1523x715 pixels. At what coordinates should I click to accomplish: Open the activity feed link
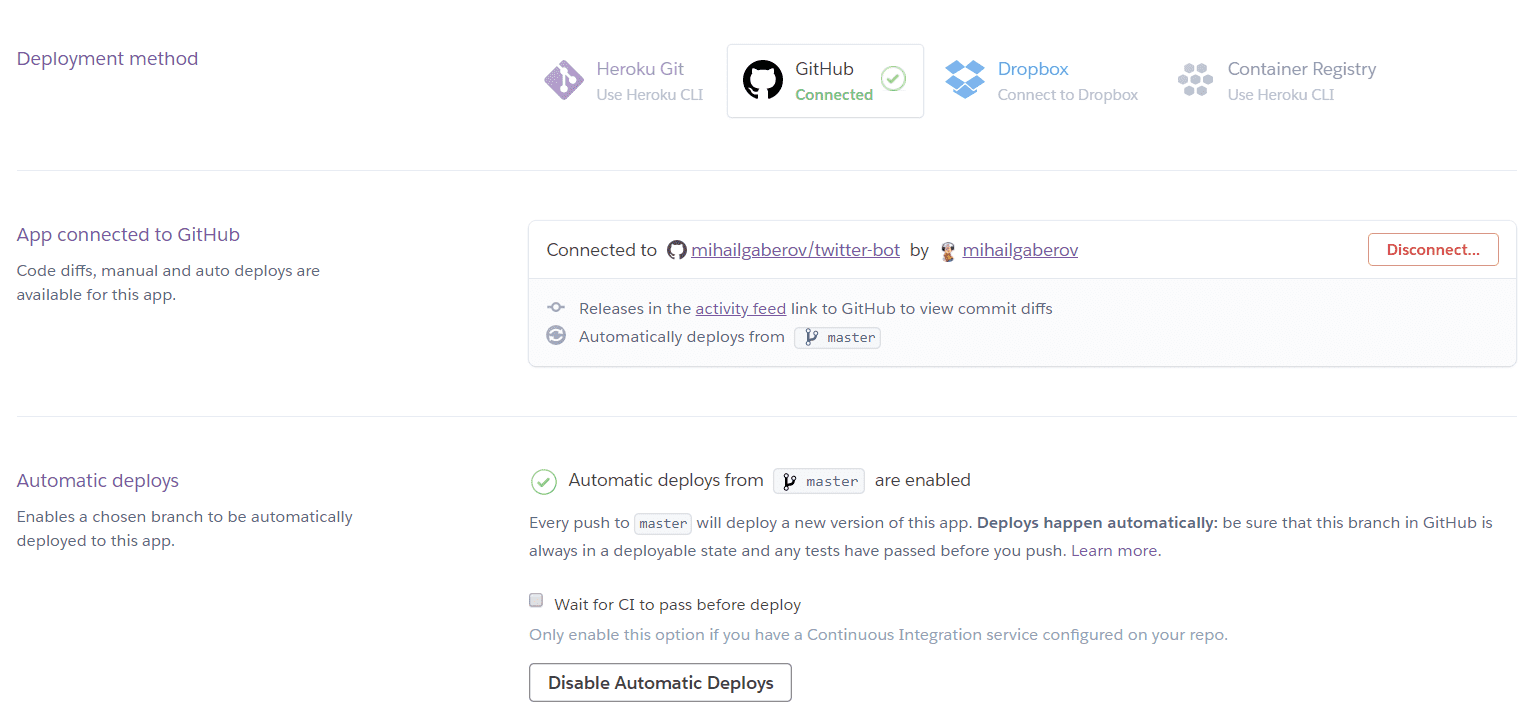(x=740, y=308)
